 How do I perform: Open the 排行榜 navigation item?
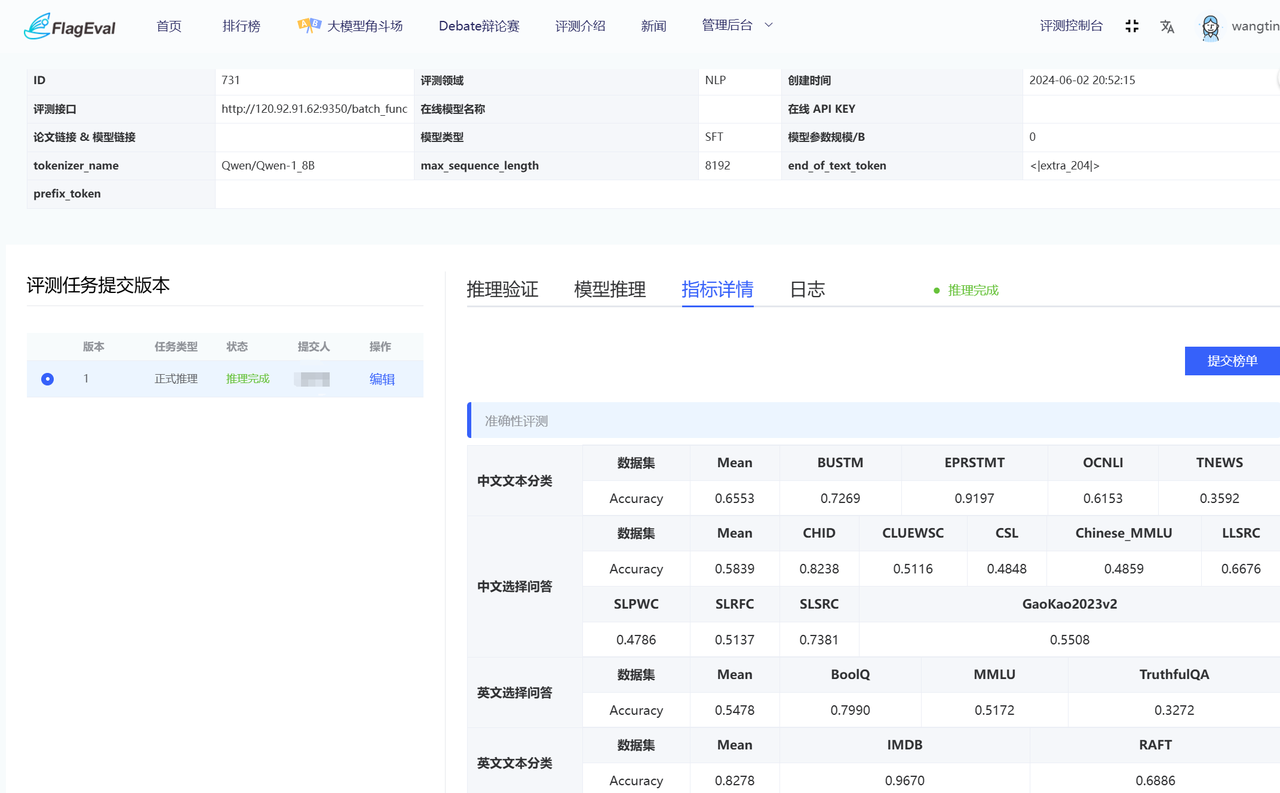point(241,26)
